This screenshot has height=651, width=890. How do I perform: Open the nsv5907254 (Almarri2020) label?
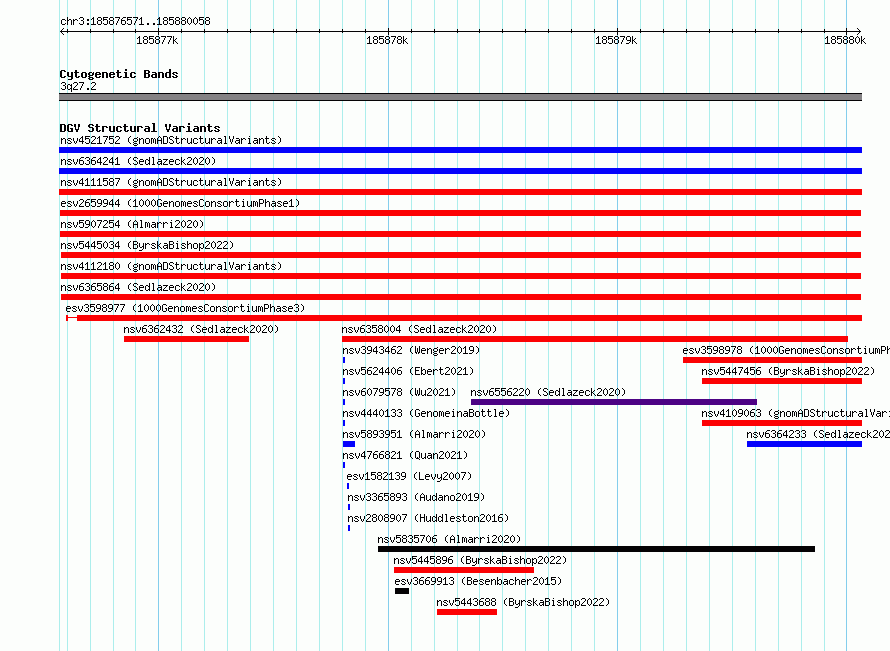point(132,224)
